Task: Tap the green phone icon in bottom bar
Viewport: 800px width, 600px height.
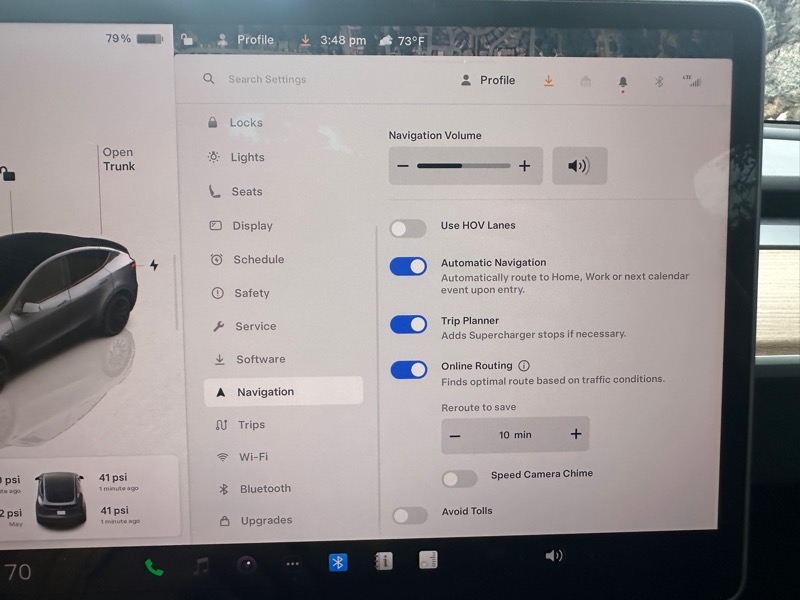Action: (154, 567)
